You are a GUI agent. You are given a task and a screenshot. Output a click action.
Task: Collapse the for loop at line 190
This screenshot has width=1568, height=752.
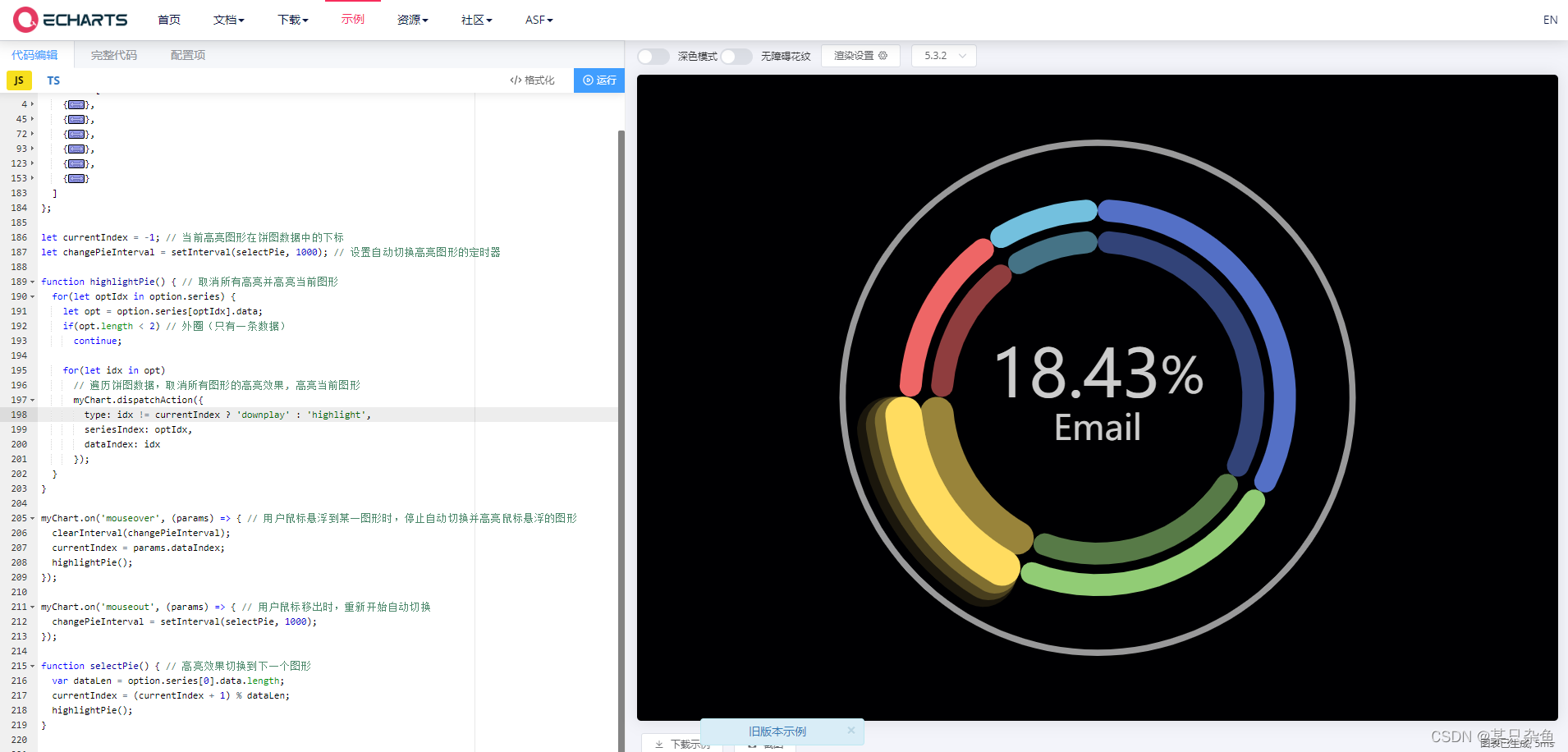[x=33, y=296]
